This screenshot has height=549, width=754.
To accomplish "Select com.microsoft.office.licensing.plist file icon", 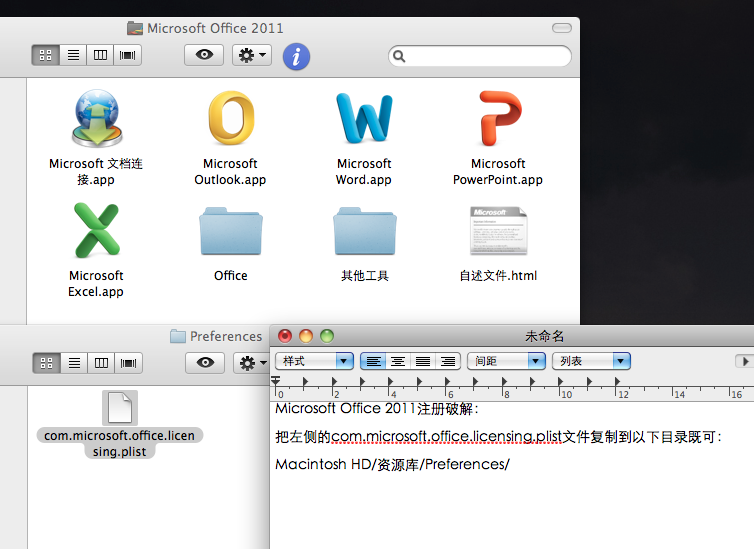I will coord(120,408).
